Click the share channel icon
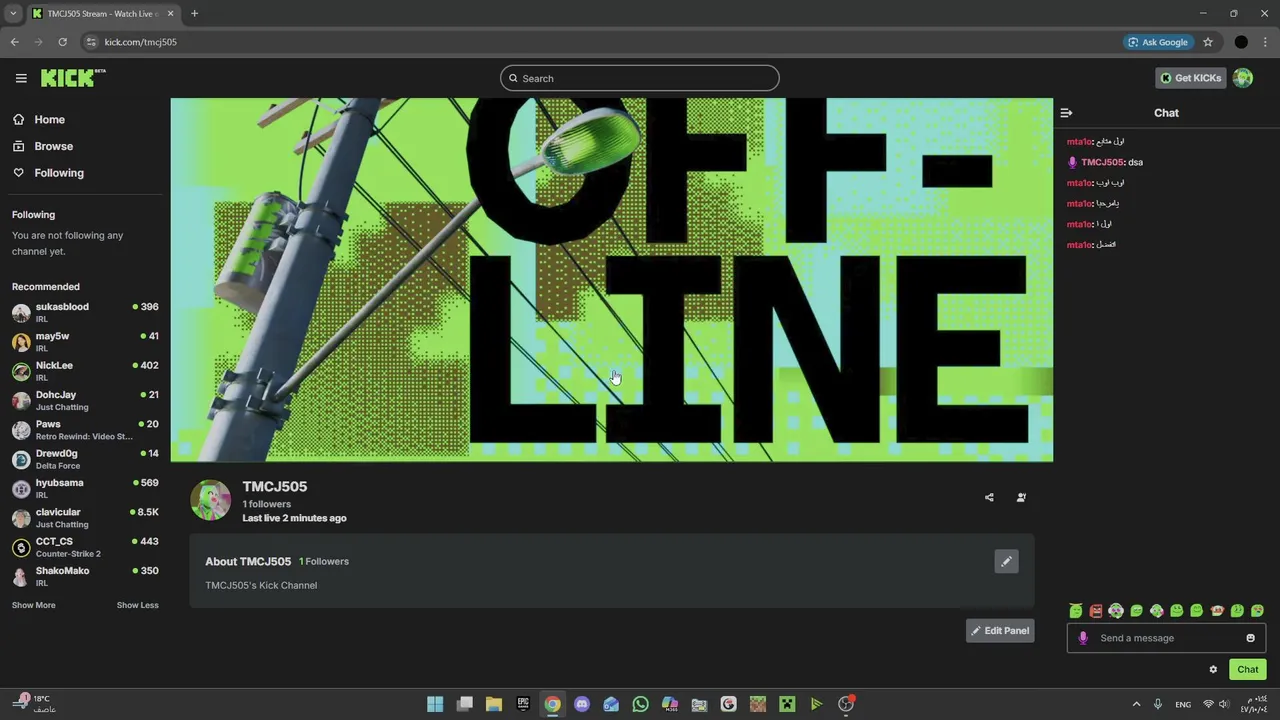Screen dimensions: 1280x720 (x=989, y=497)
